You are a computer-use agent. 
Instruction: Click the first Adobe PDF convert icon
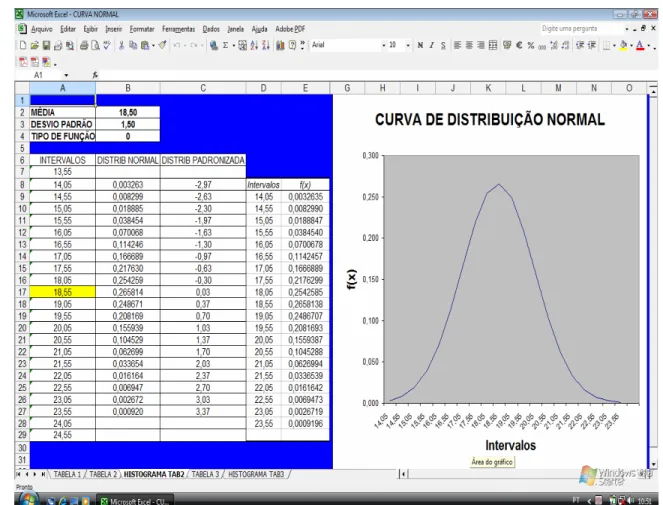click(x=23, y=62)
